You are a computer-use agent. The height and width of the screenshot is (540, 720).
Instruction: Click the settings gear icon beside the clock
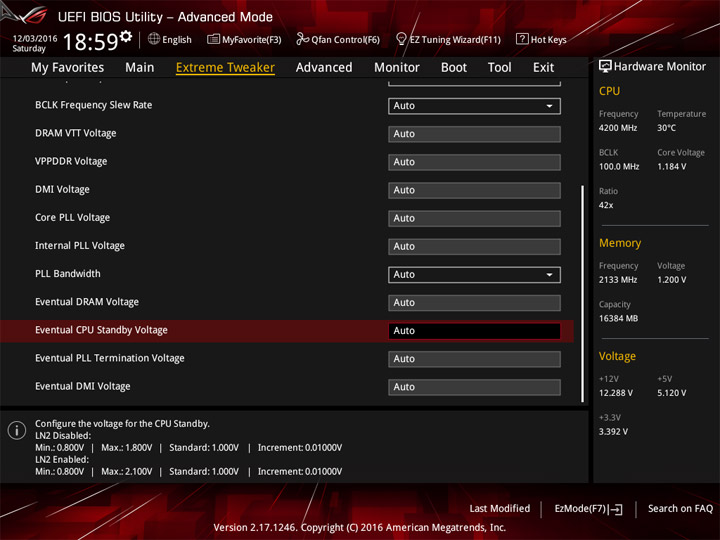point(125,36)
